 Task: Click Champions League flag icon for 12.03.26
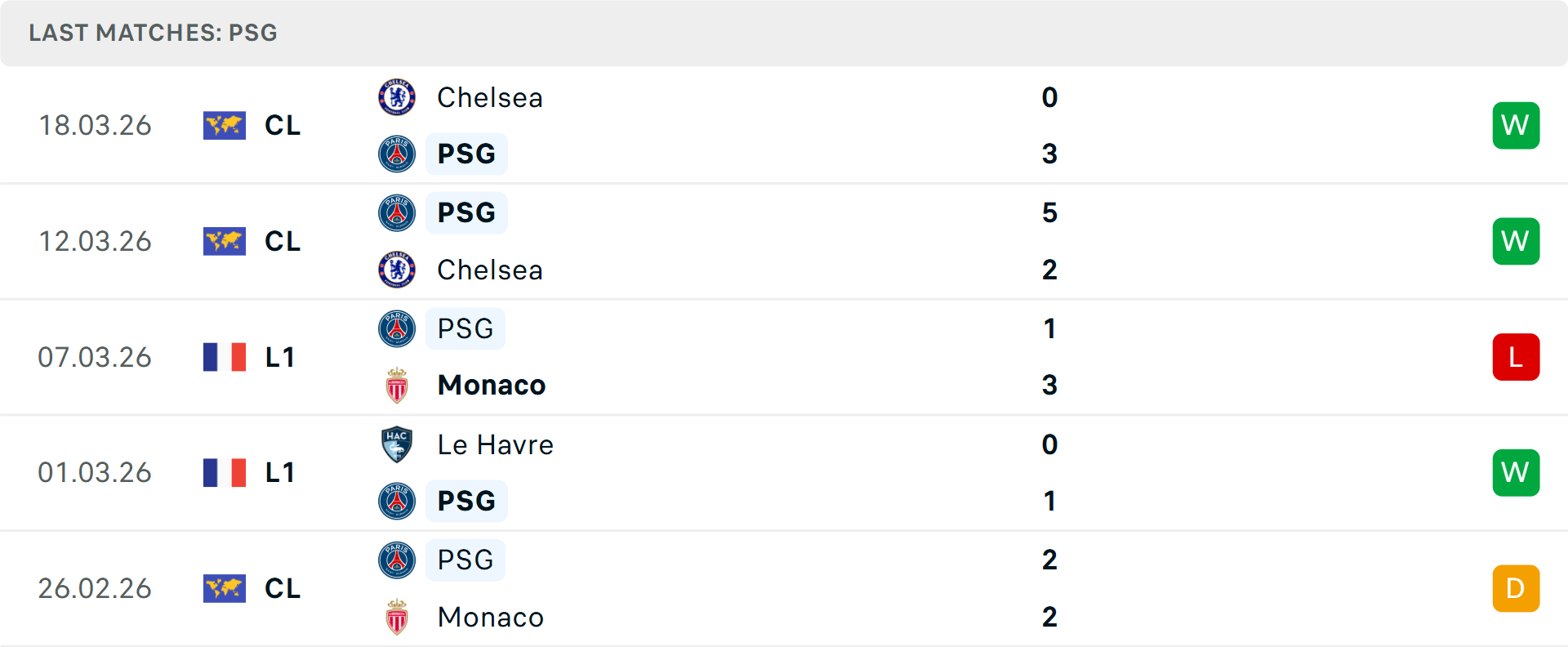click(x=225, y=241)
